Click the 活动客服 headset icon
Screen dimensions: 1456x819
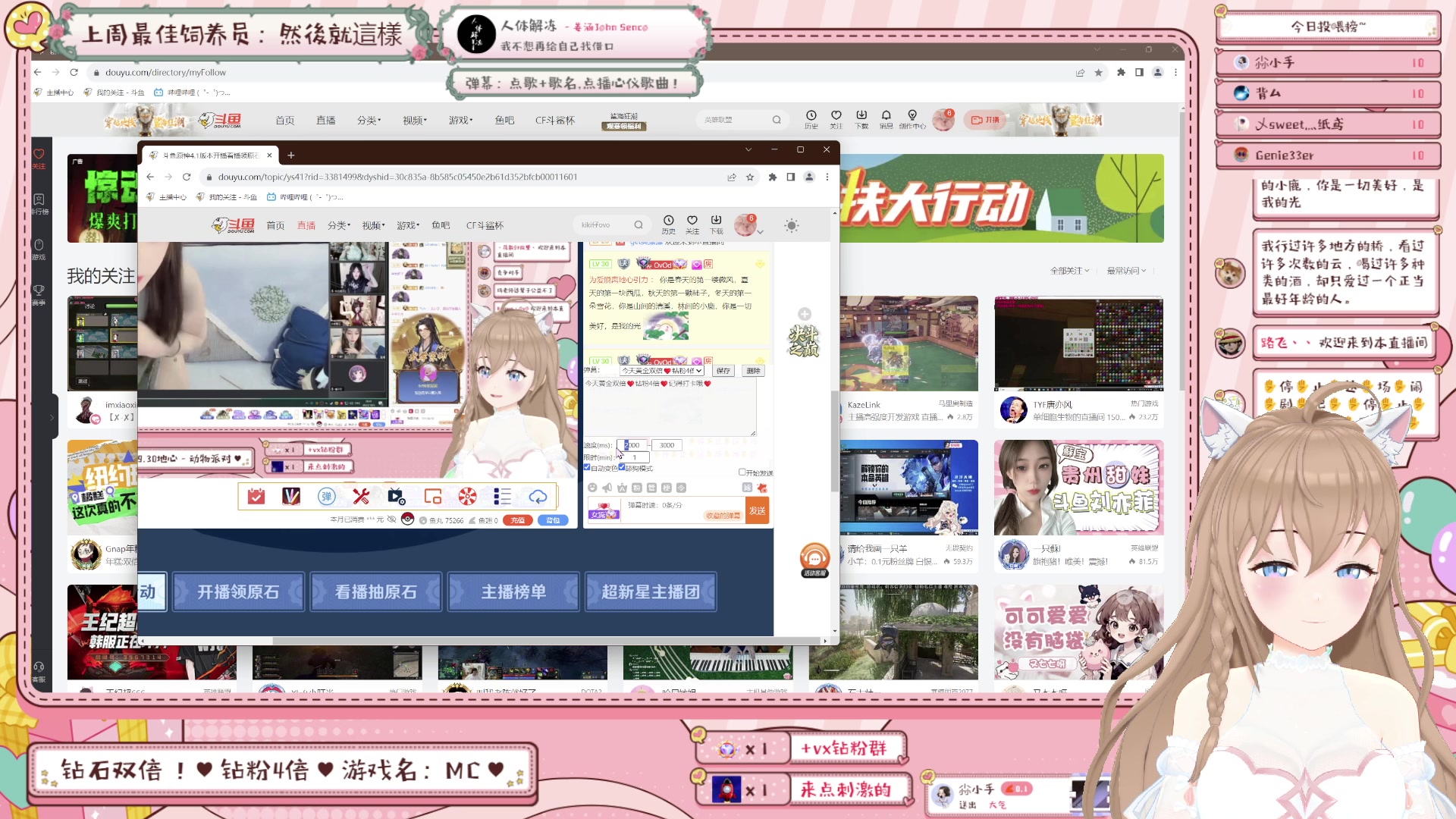pyautogui.click(x=814, y=560)
